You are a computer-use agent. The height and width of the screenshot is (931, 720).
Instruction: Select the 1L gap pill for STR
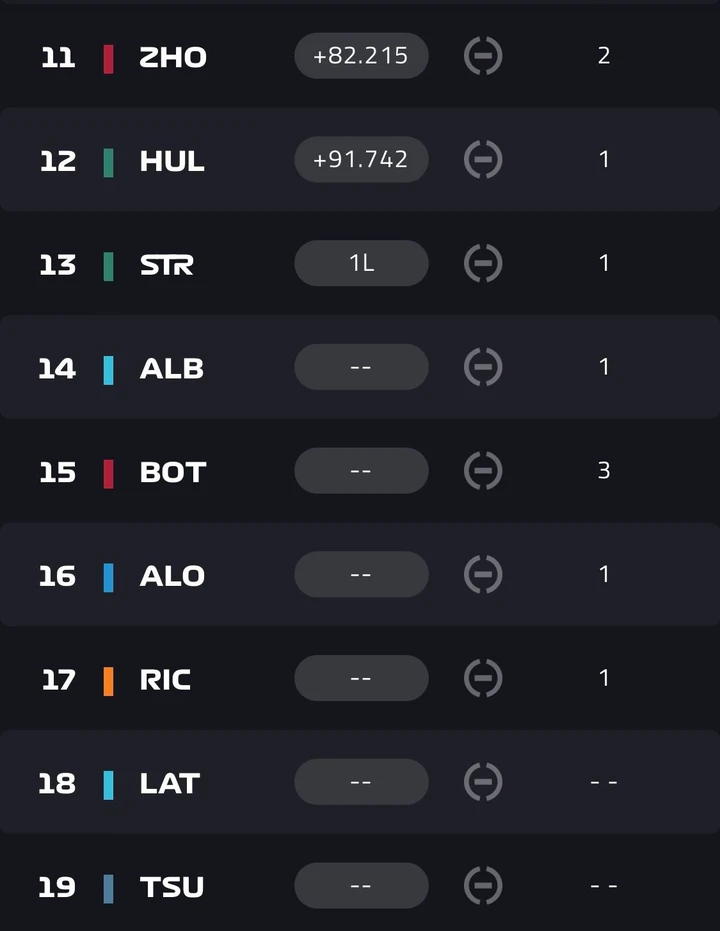[361, 263]
